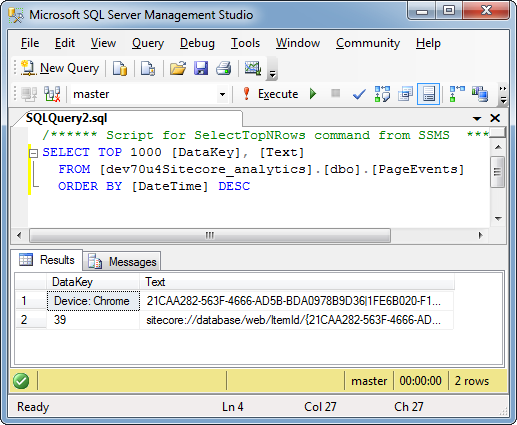Maximize the Management Studio window

pyautogui.click(x=449, y=11)
